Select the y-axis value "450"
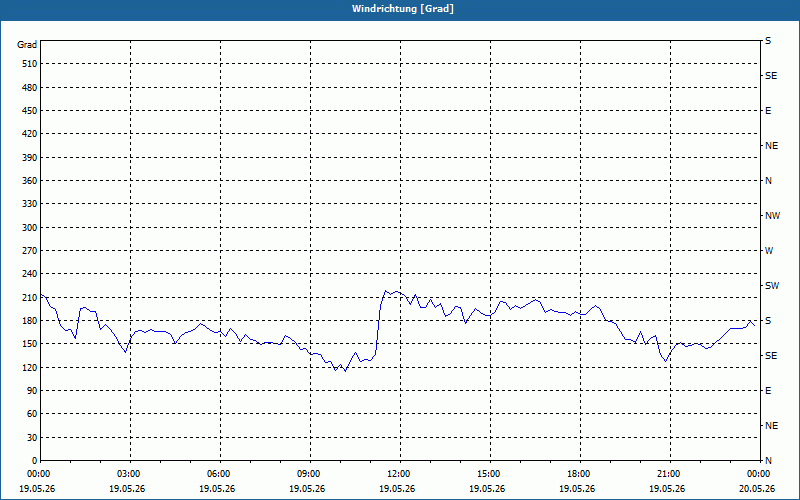 [30, 111]
